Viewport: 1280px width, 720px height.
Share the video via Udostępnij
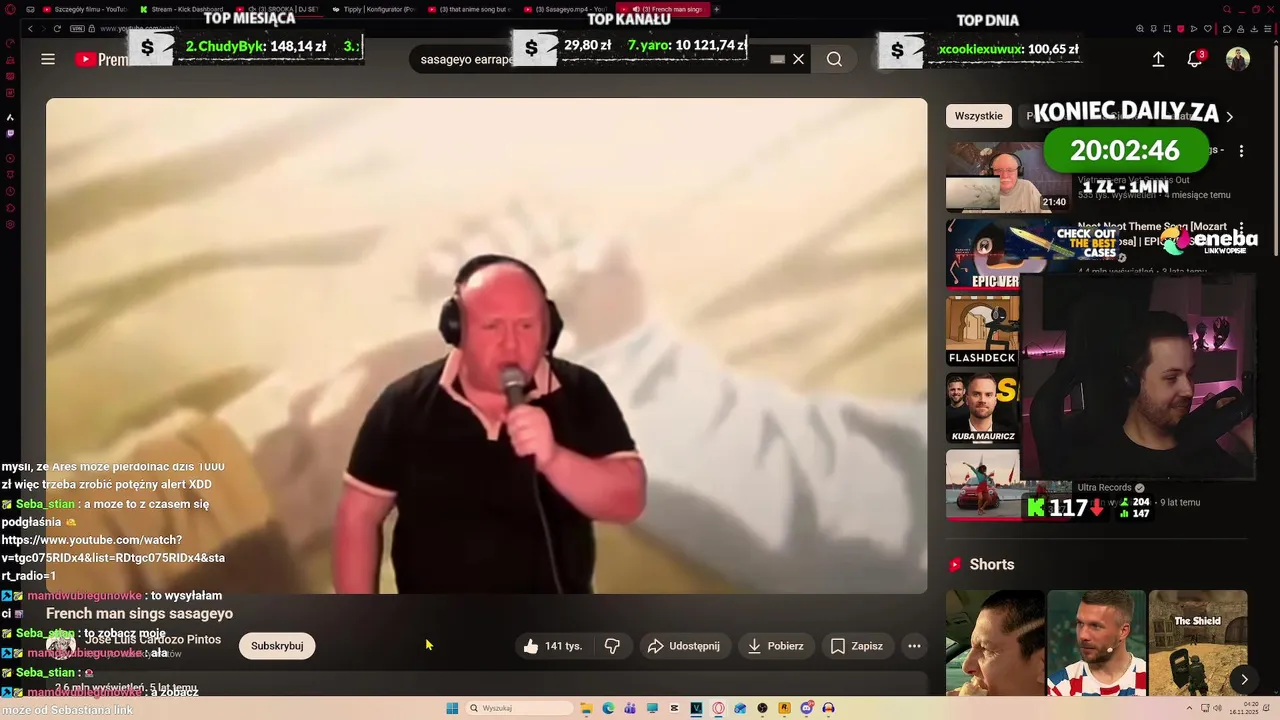click(x=684, y=646)
